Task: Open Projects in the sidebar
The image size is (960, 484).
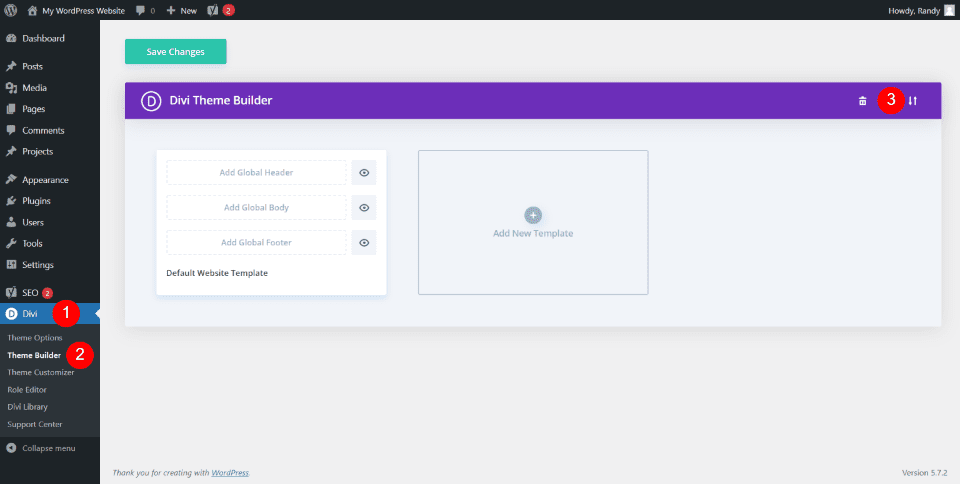Action: click(x=37, y=151)
